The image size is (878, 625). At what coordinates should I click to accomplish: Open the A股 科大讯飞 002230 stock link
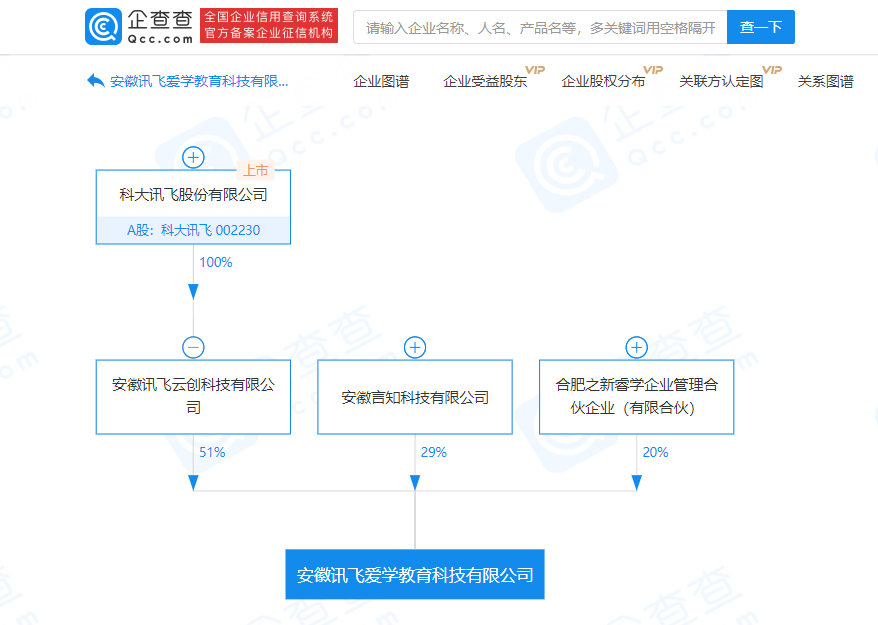193,230
